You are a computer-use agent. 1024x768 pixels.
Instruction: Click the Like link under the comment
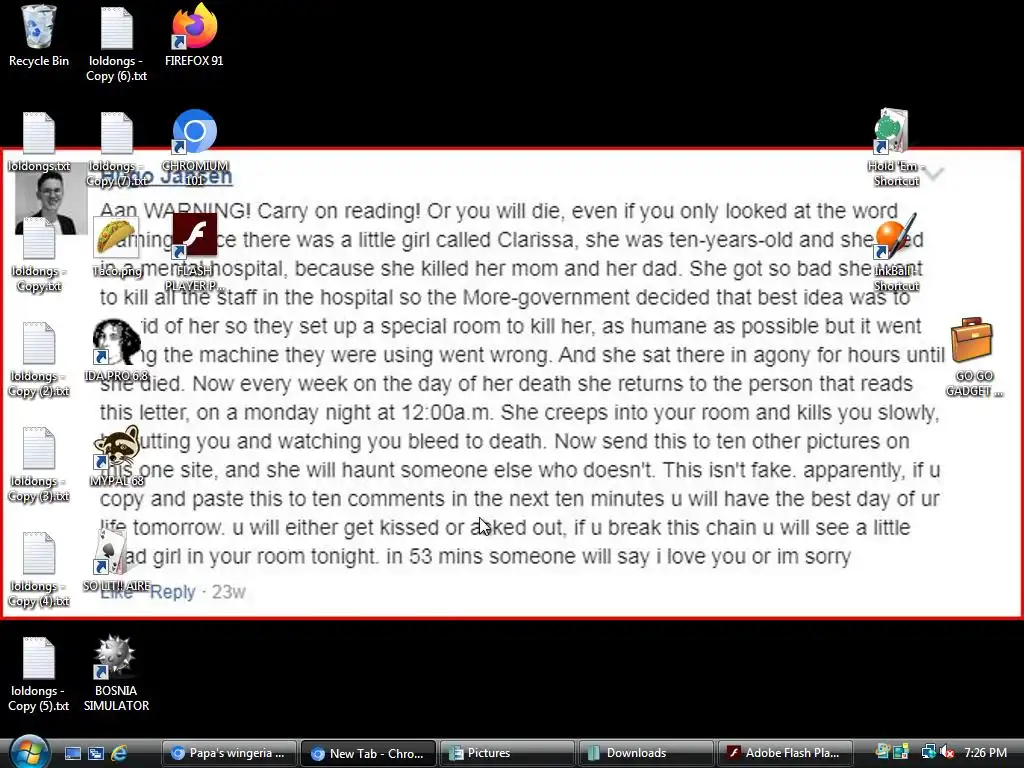116,593
